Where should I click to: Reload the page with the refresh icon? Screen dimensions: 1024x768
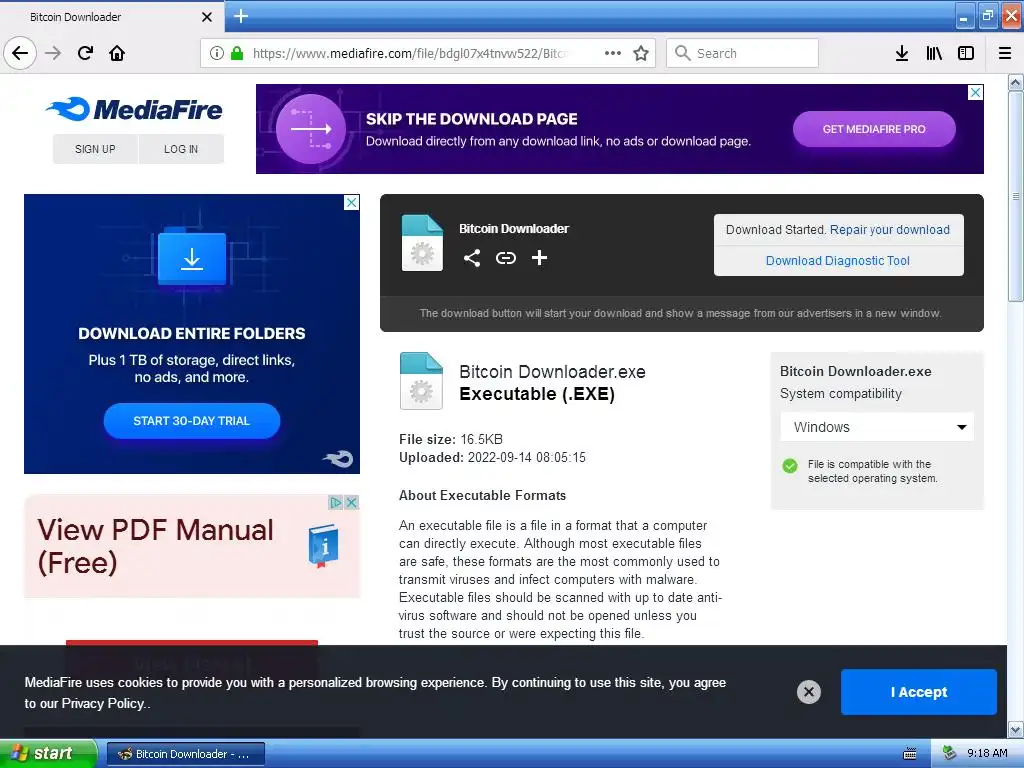[85, 53]
